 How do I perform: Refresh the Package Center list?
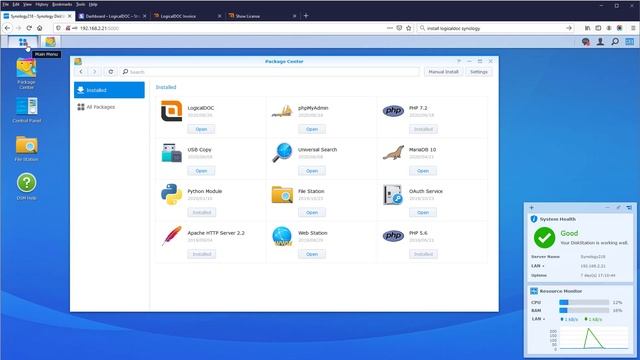pyautogui.click(x=111, y=72)
